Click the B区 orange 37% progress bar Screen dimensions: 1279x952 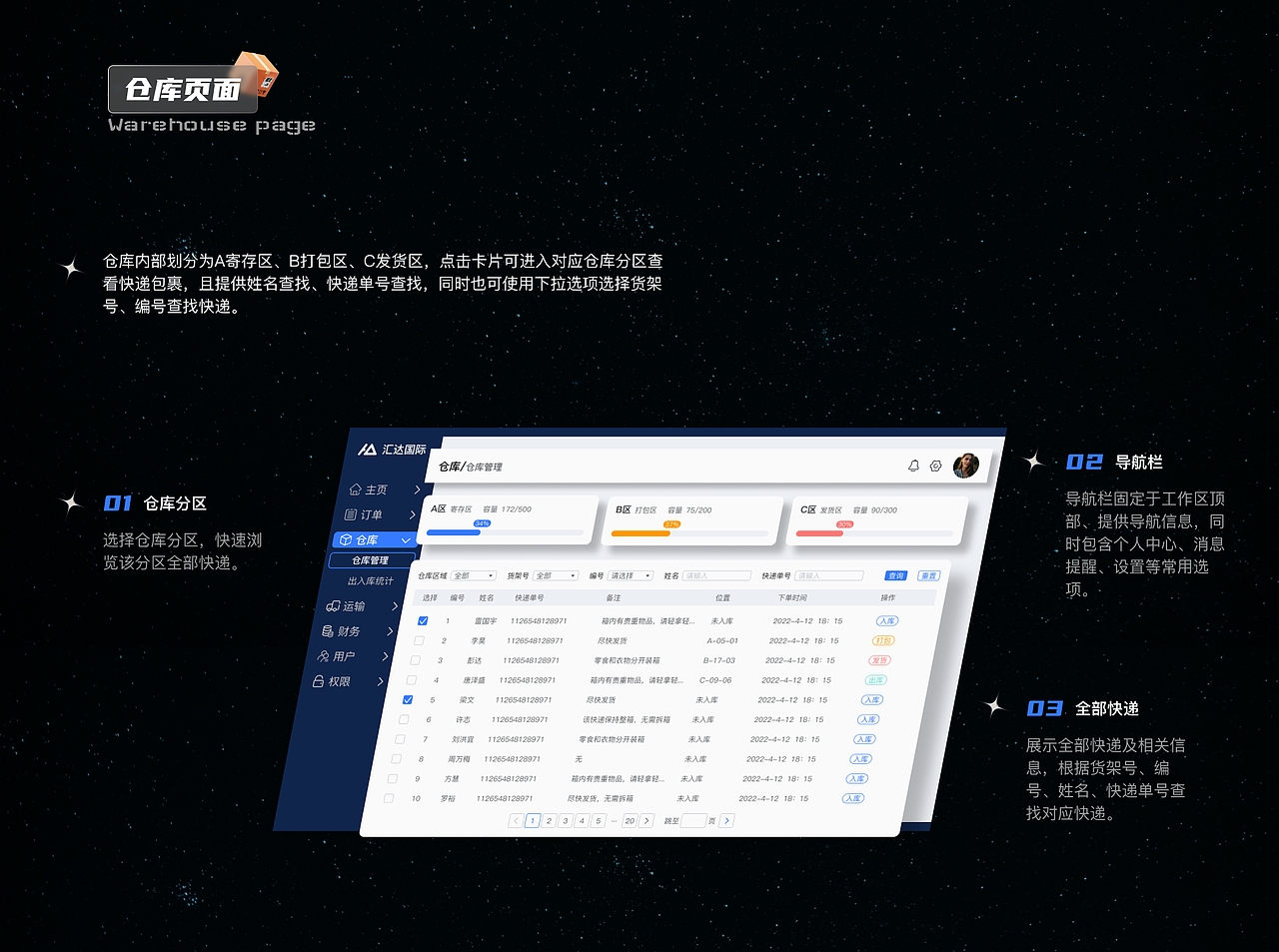639,532
